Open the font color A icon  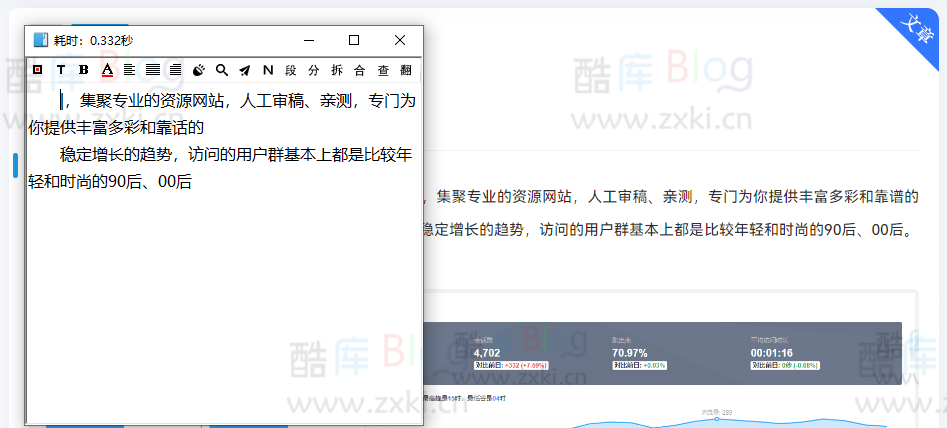(x=107, y=70)
